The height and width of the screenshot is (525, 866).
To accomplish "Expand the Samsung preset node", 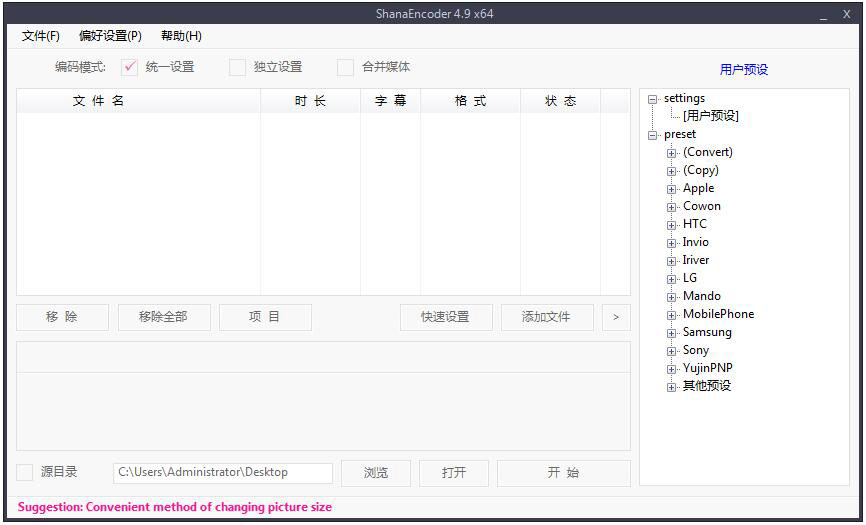I will [672, 333].
